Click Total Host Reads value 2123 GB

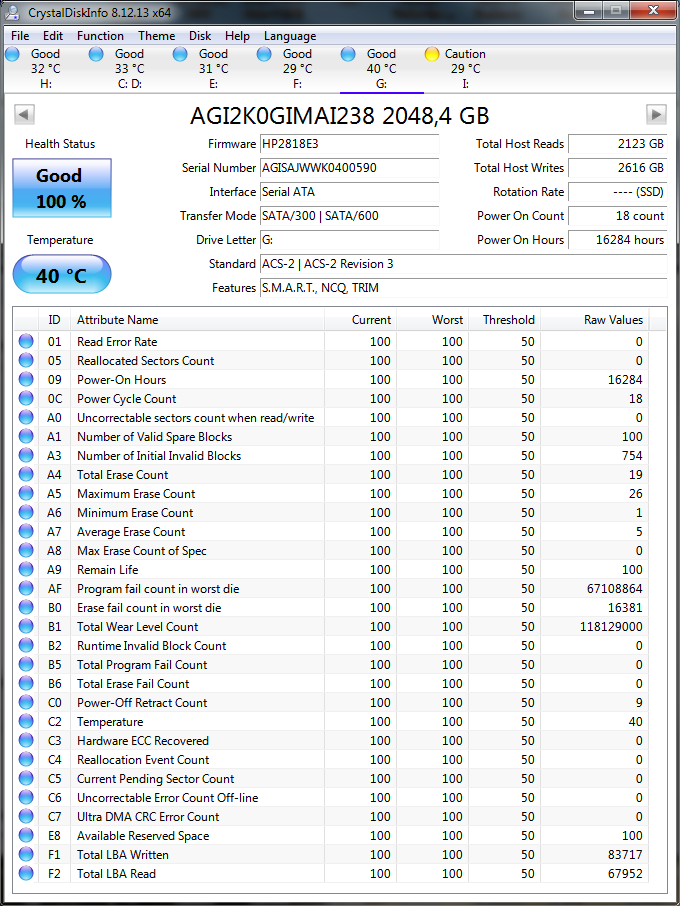pyautogui.click(x=618, y=144)
